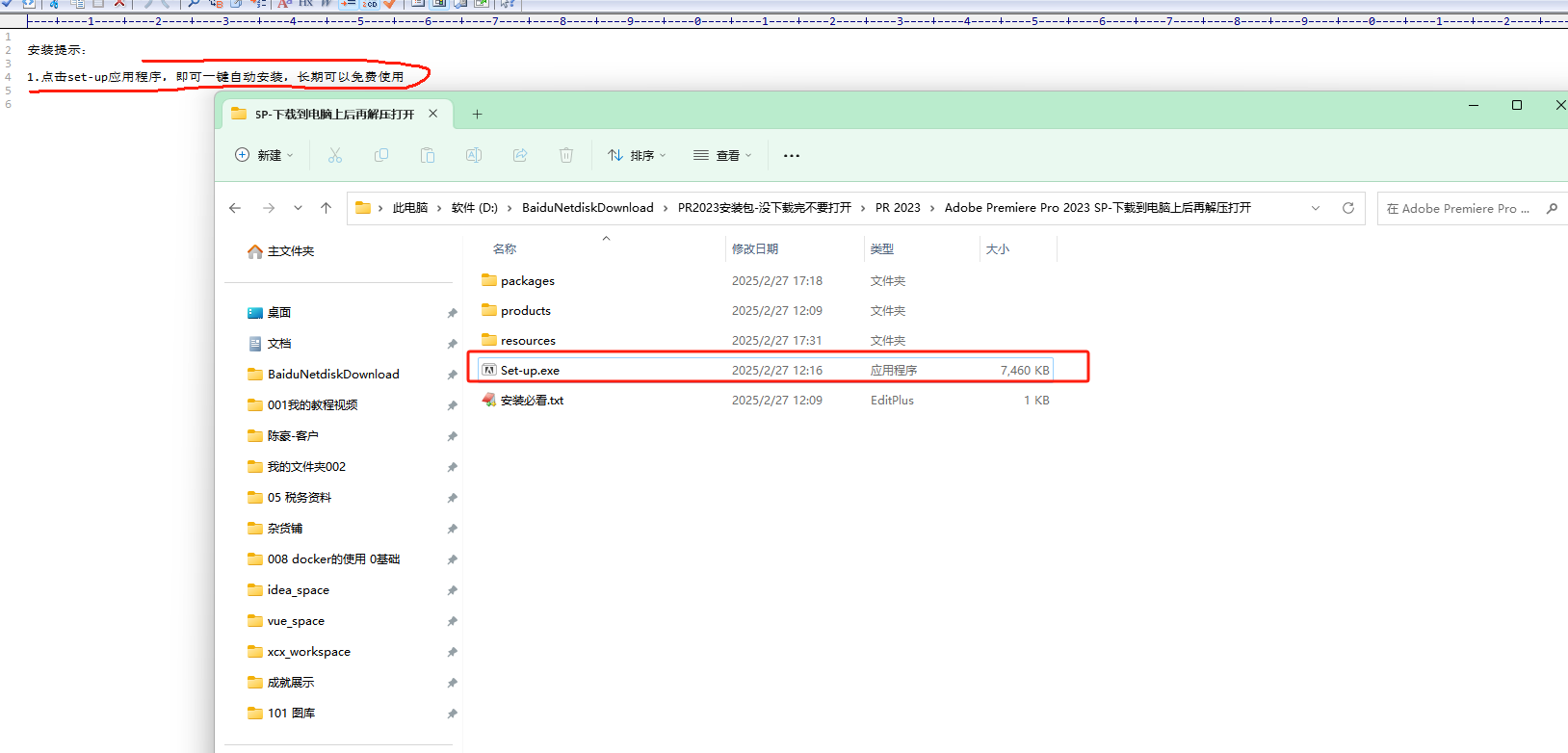Open xcx_workspace in the navigation pane
This screenshot has height=753, width=1568.
pos(308,652)
